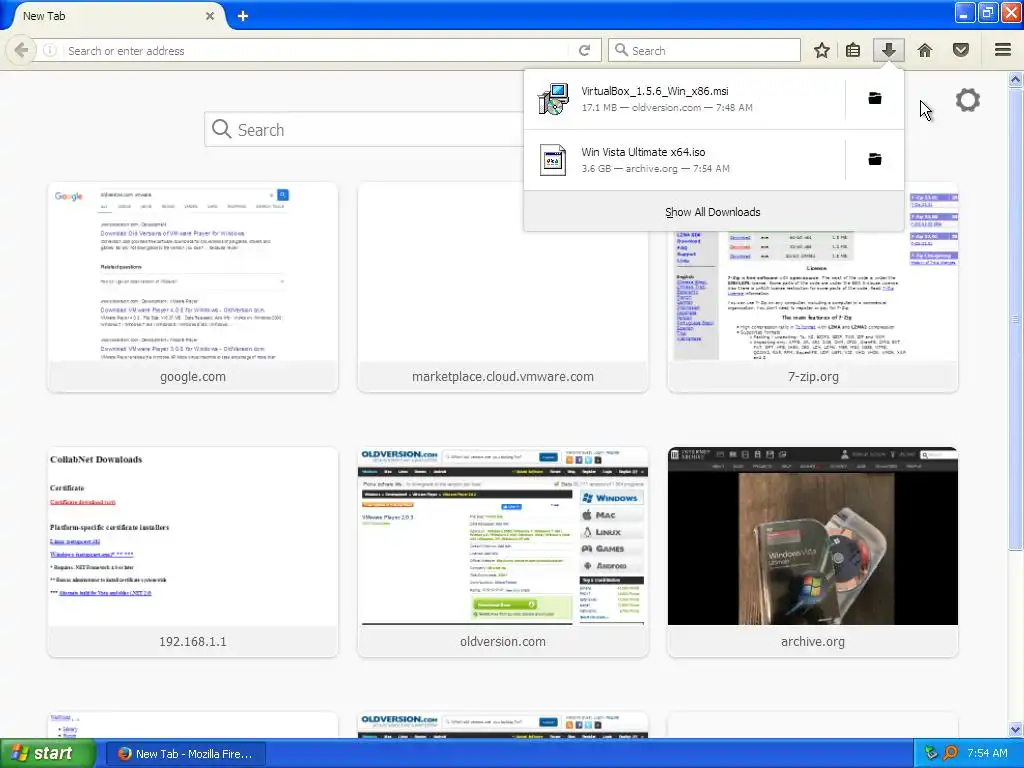Click the system tray search icon
The height and width of the screenshot is (768, 1024).
pyautogui.click(x=950, y=753)
